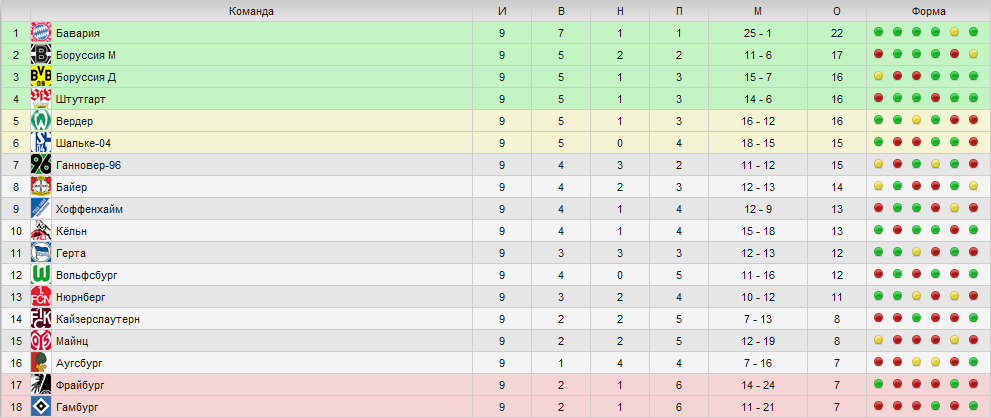Click Бавария's yellow draw form dot
This screenshot has width=991, height=418.
(x=954, y=32)
